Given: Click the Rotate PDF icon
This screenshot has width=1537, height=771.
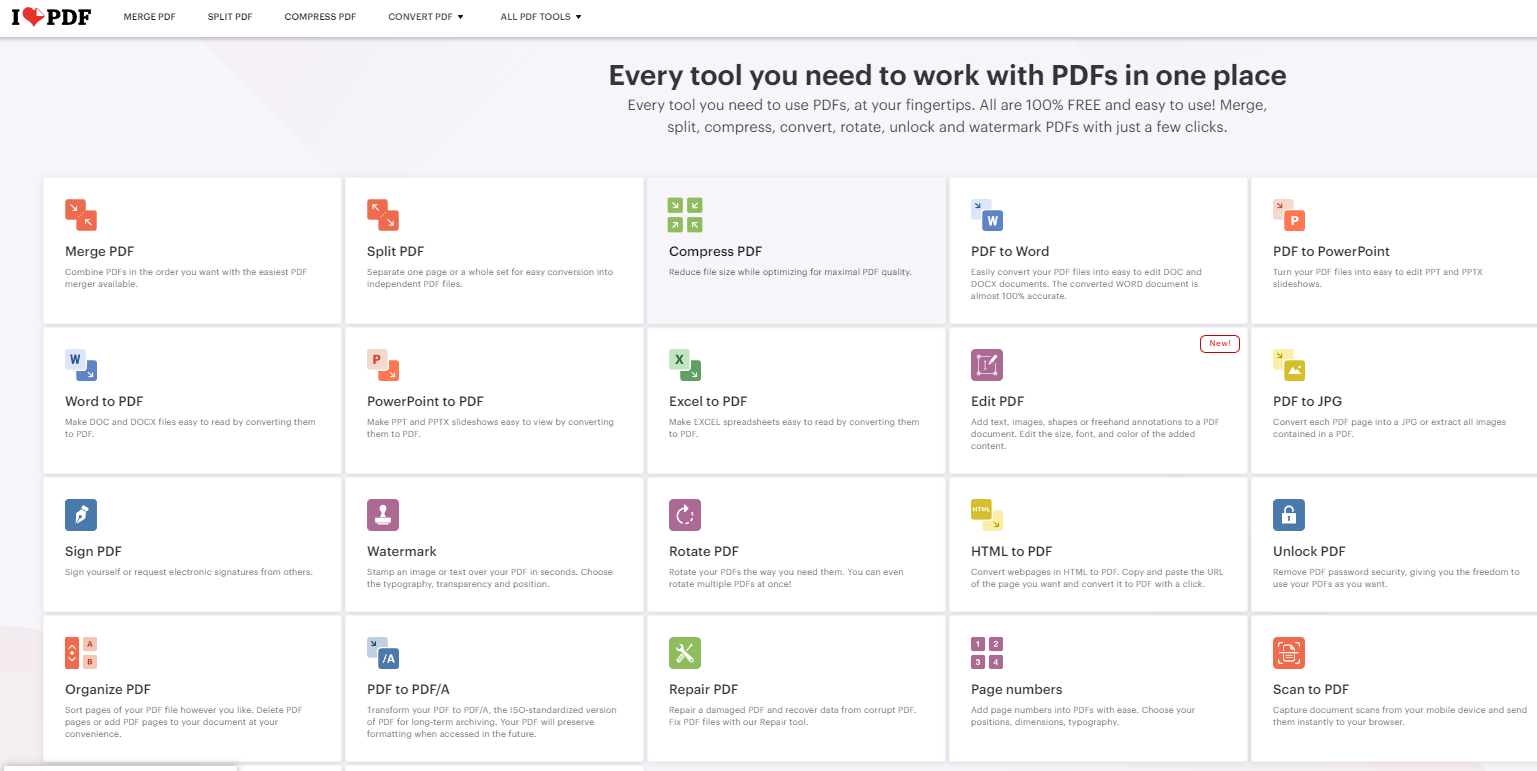Looking at the screenshot, I should [x=685, y=515].
